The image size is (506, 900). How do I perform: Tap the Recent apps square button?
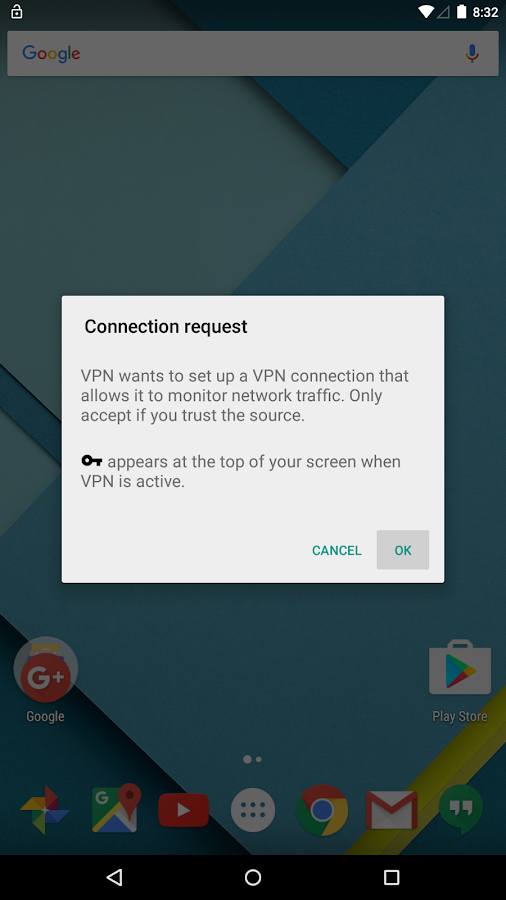pos(391,877)
